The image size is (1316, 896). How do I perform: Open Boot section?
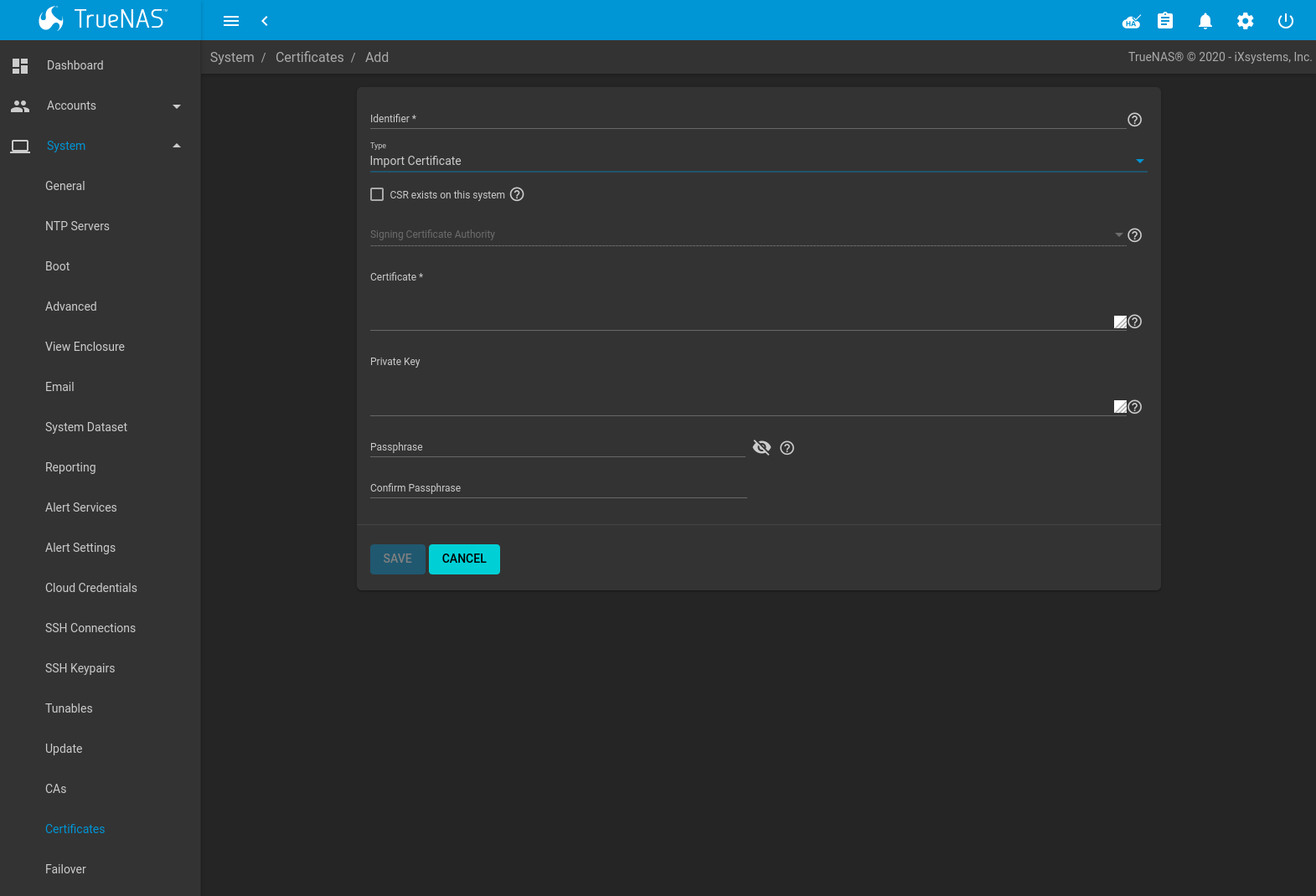click(x=58, y=266)
